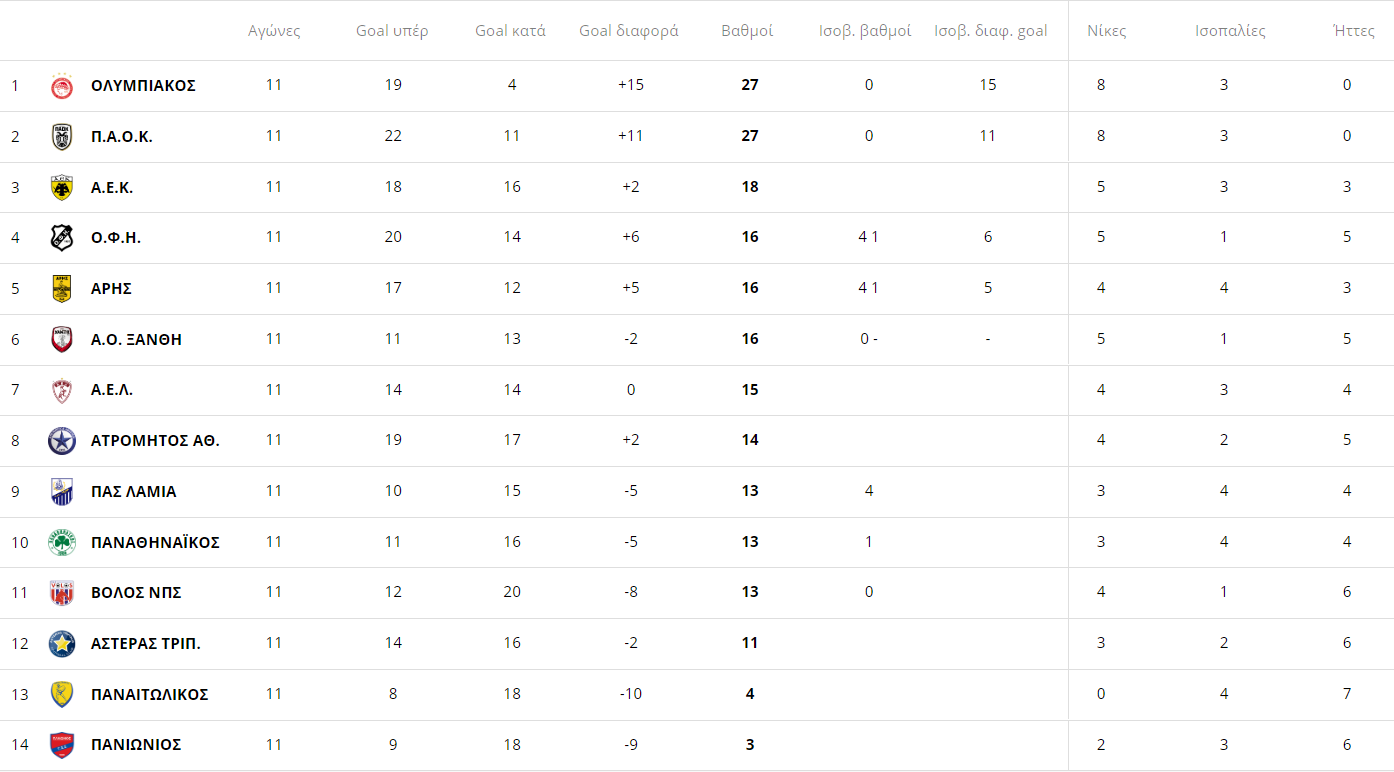The width and height of the screenshot is (1394, 772).
Task: Open ΠΑΝΑΙΤΩΛΙΚΟΣ team name link
Action: [x=150, y=695]
